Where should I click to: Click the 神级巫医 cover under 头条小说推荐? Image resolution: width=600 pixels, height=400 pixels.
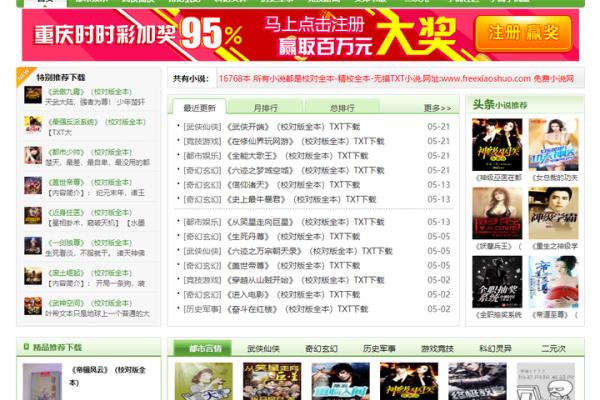coord(497,145)
